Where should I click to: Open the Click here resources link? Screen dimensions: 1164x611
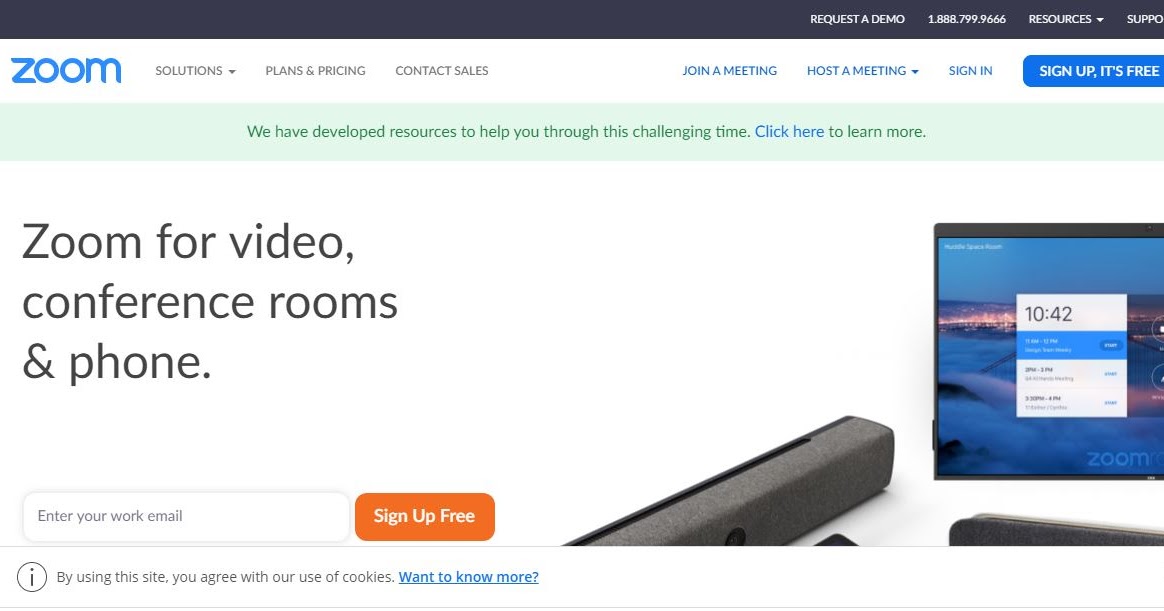click(789, 131)
